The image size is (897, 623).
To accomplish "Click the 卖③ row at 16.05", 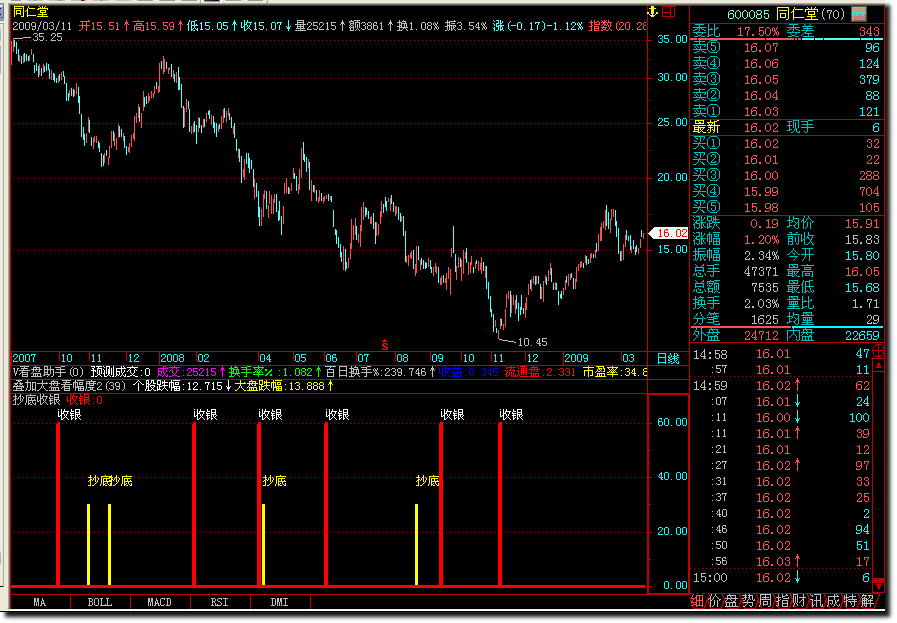I will [786, 80].
